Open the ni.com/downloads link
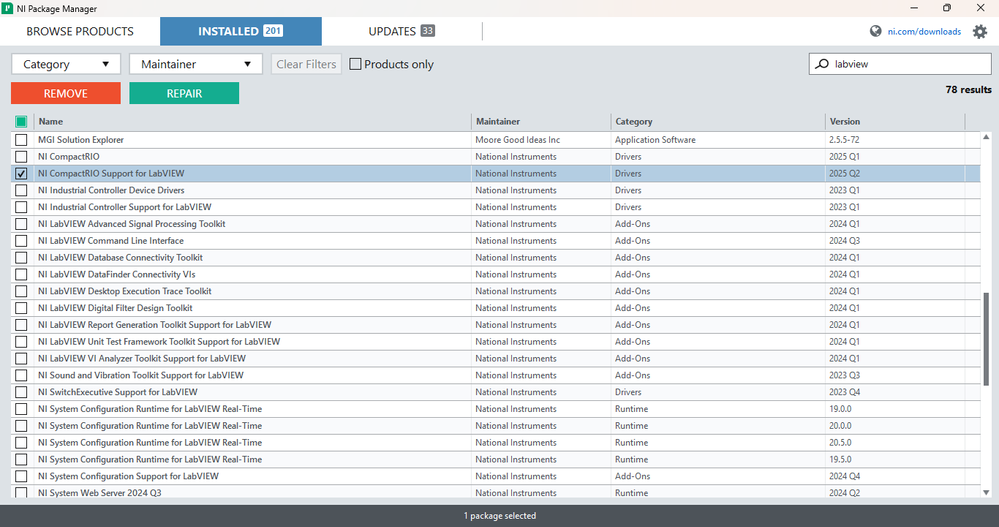The height and width of the screenshot is (527, 999). (924, 31)
